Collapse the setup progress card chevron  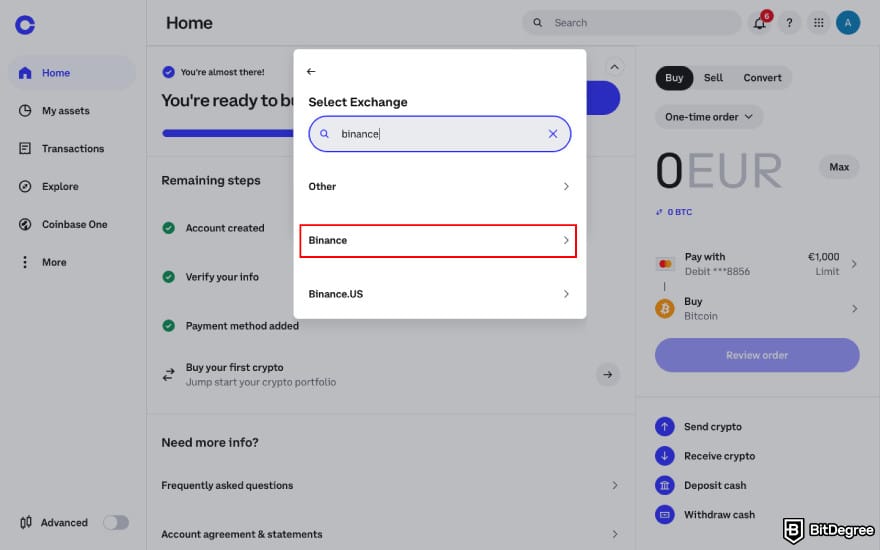pyautogui.click(x=615, y=67)
